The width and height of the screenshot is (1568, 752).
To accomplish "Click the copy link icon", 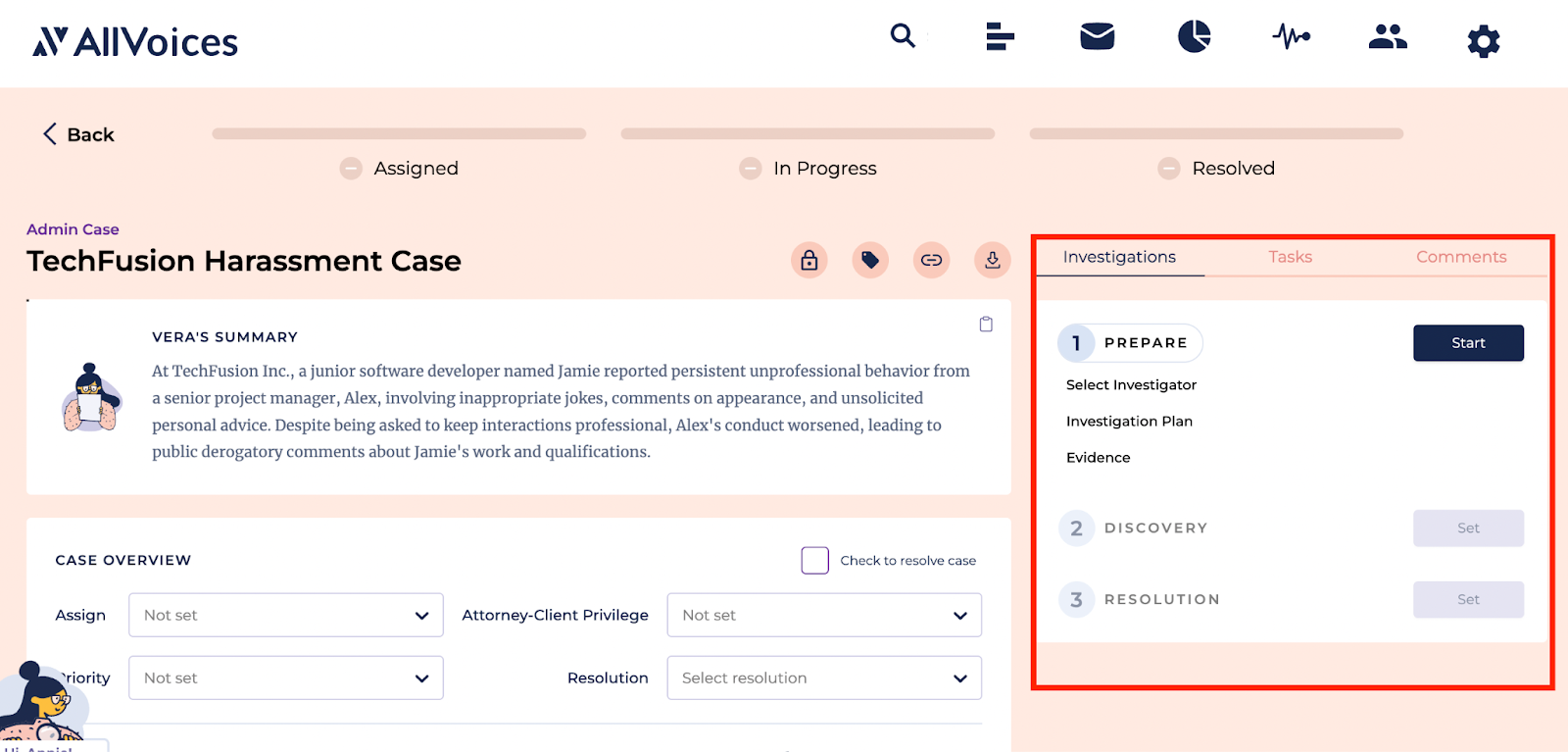I will click(931, 260).
